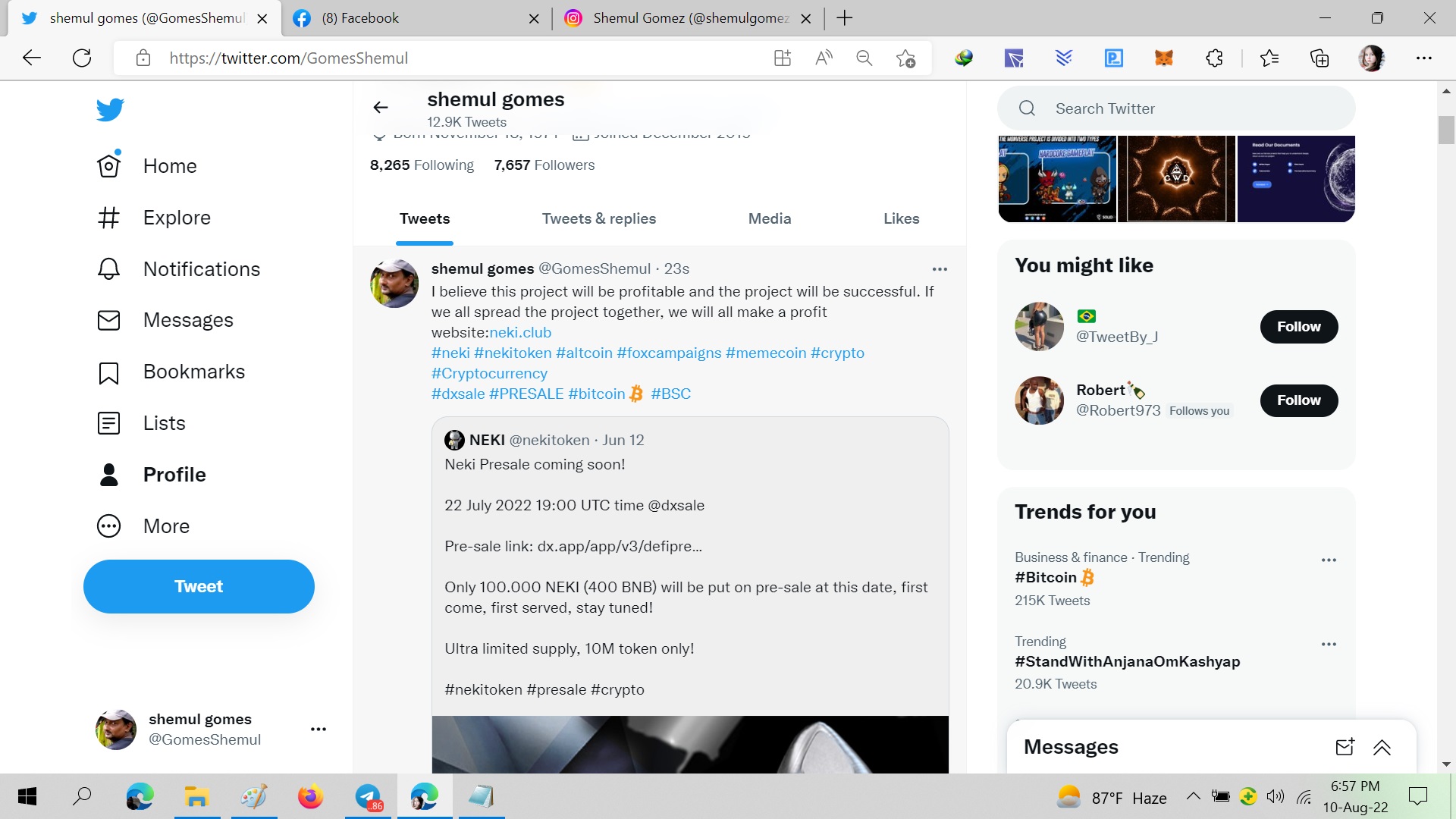The image size is (1456, 819).
Task: Open the Read Aloud icon in the address bar
Action: 824,58
